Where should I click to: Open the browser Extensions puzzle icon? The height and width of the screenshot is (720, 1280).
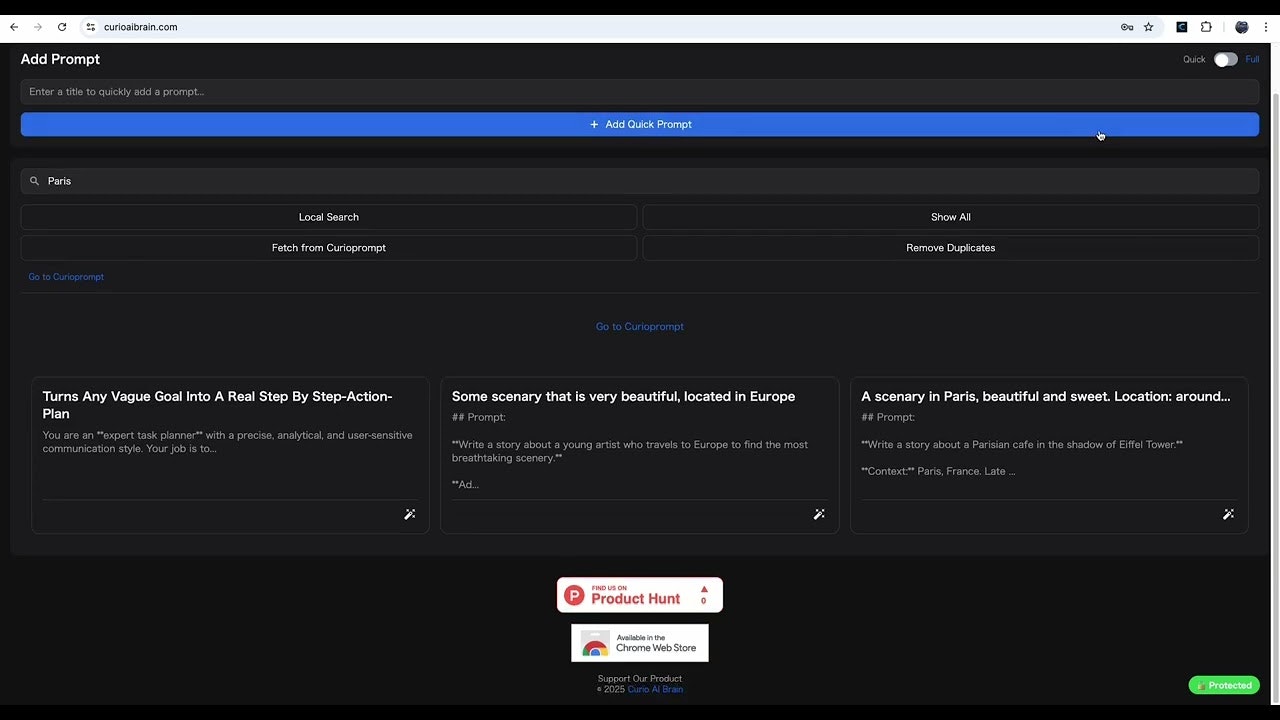pyautogui.click(x=1206, y=27)
